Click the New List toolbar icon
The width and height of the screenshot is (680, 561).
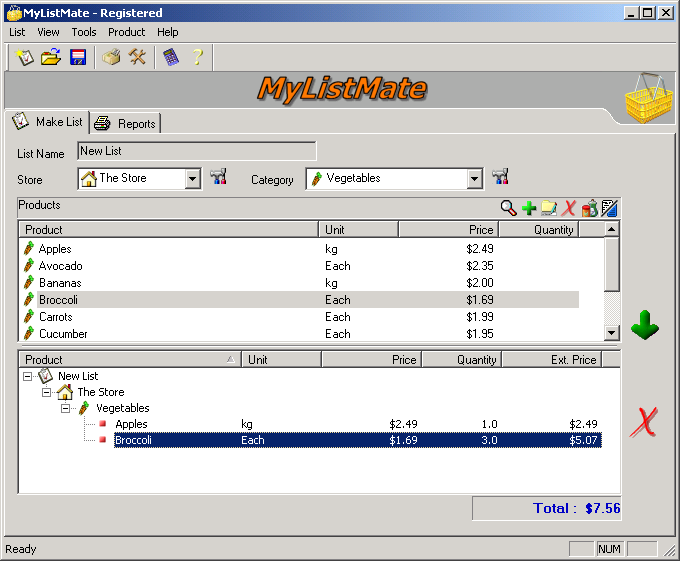click(25, 57)
